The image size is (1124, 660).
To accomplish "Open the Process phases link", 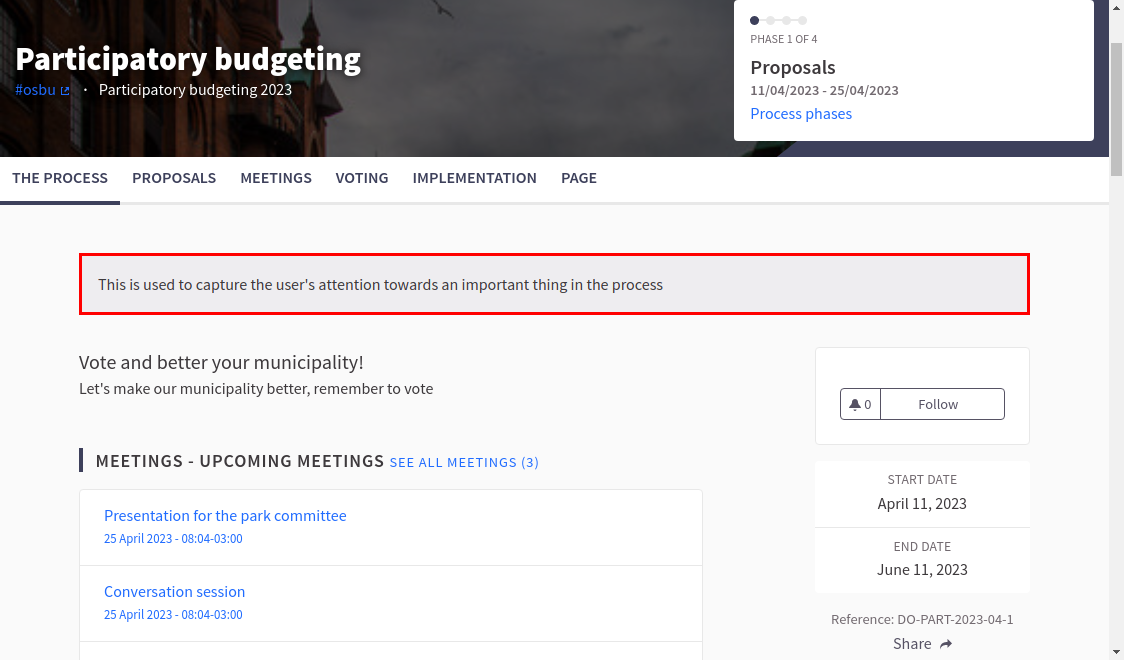I will pos(801,114).
